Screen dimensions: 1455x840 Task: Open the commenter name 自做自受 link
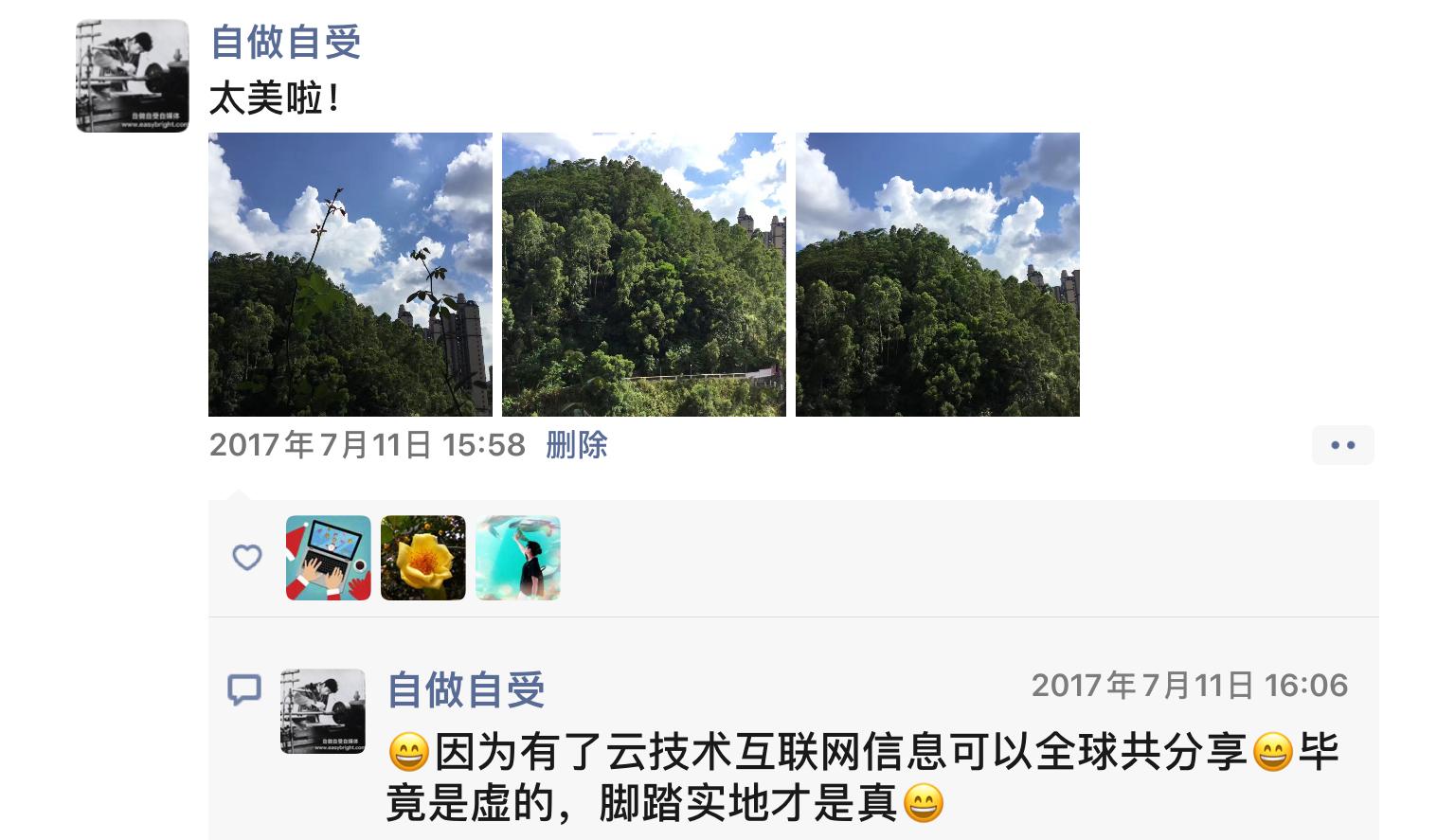tap(466, 689)
